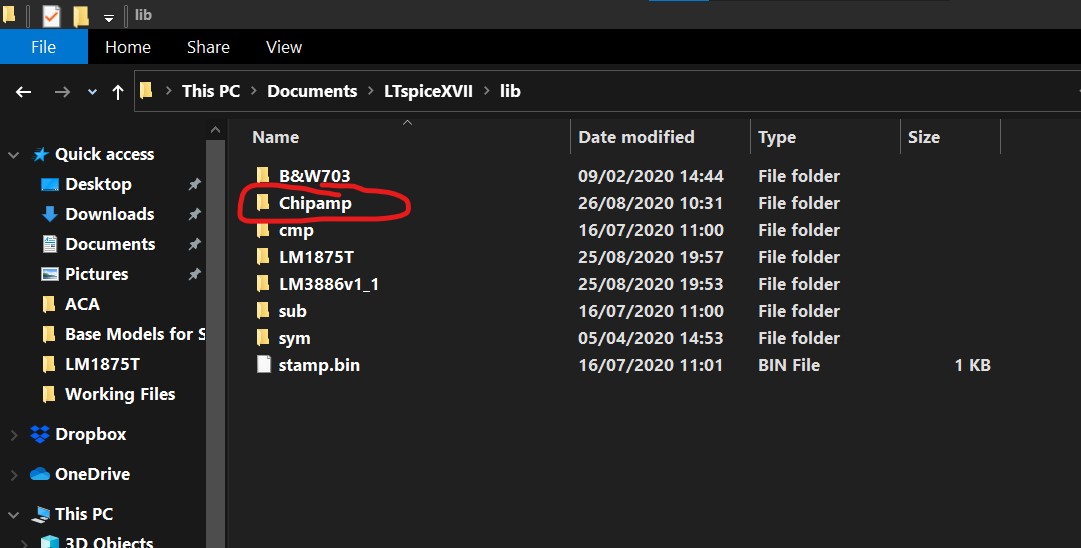The width and height of the screenshot is (1081, 548).
Task: Click the Chipamp folder name
Action: click(x=315, y=203)
